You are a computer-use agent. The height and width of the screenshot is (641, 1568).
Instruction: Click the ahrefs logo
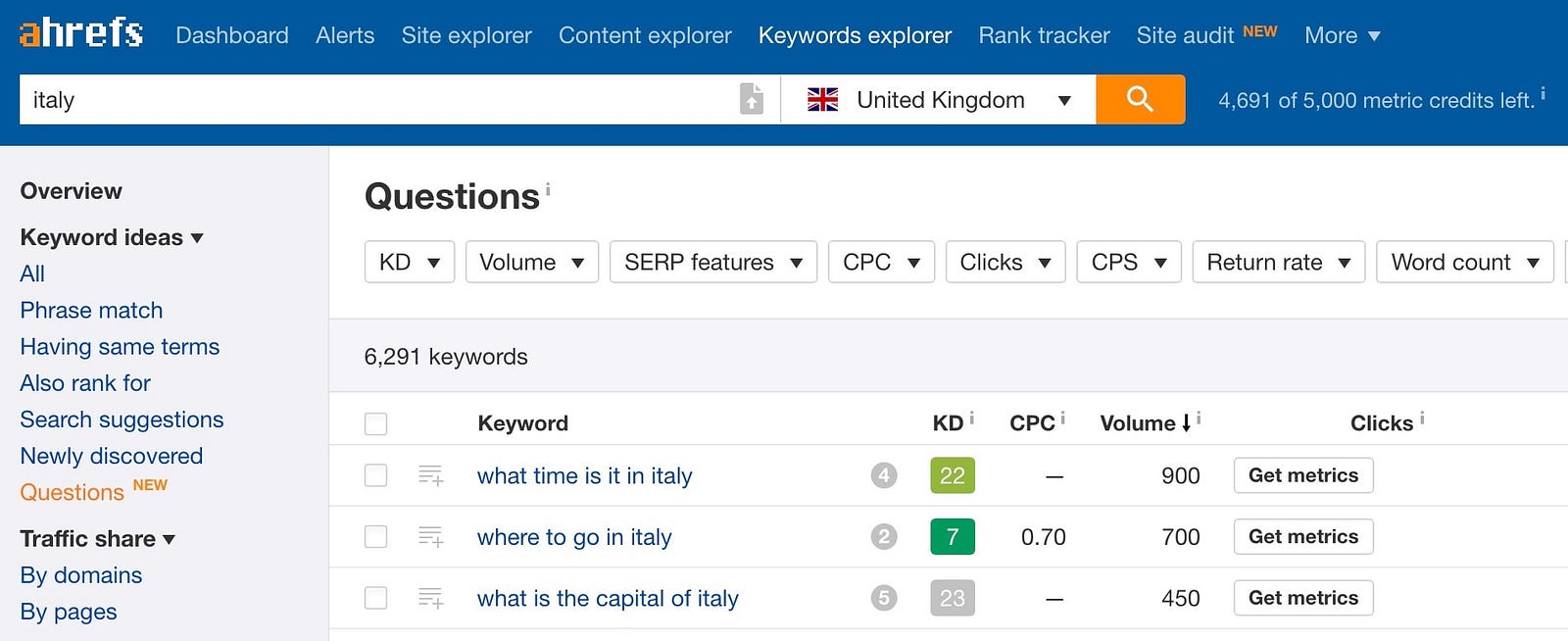click(81, 34)
